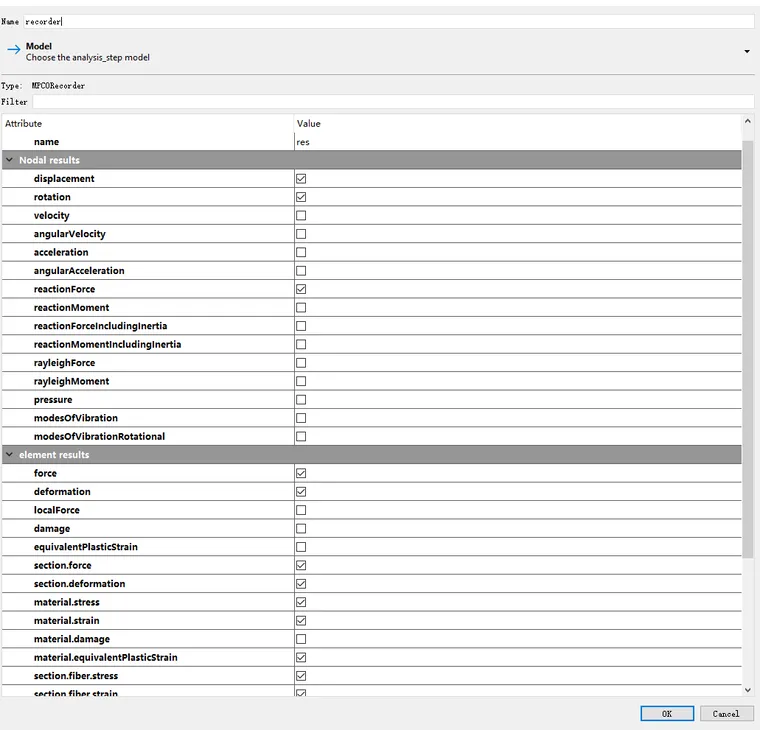Enable the velocity checkbox

(301, 216)
